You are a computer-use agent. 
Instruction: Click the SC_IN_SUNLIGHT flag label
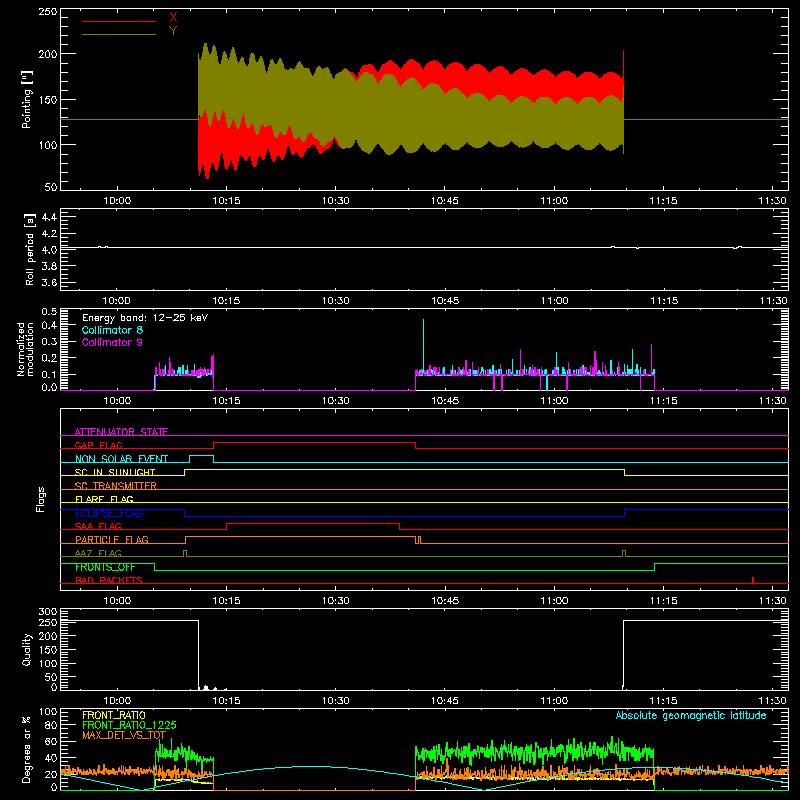point(115,472)
